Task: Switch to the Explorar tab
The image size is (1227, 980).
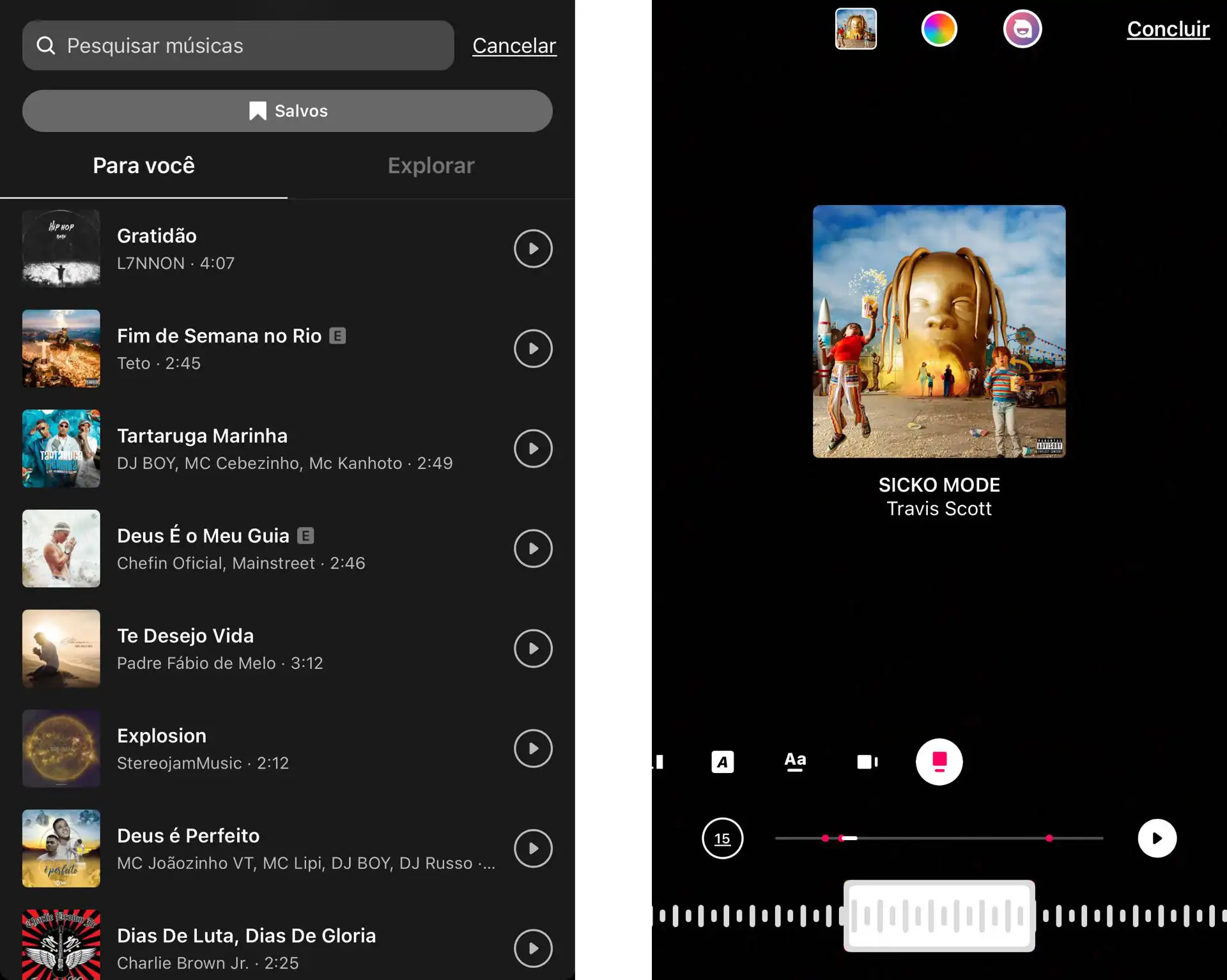Action: pyautogui.click(x=431, y=165)
